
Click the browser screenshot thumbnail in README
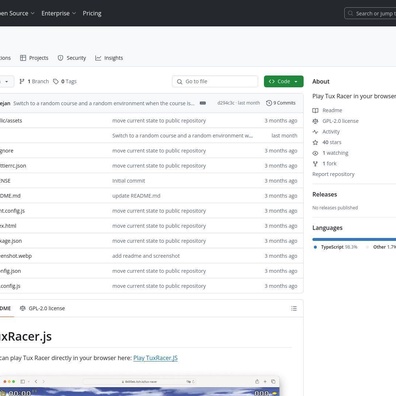point(140,386)
